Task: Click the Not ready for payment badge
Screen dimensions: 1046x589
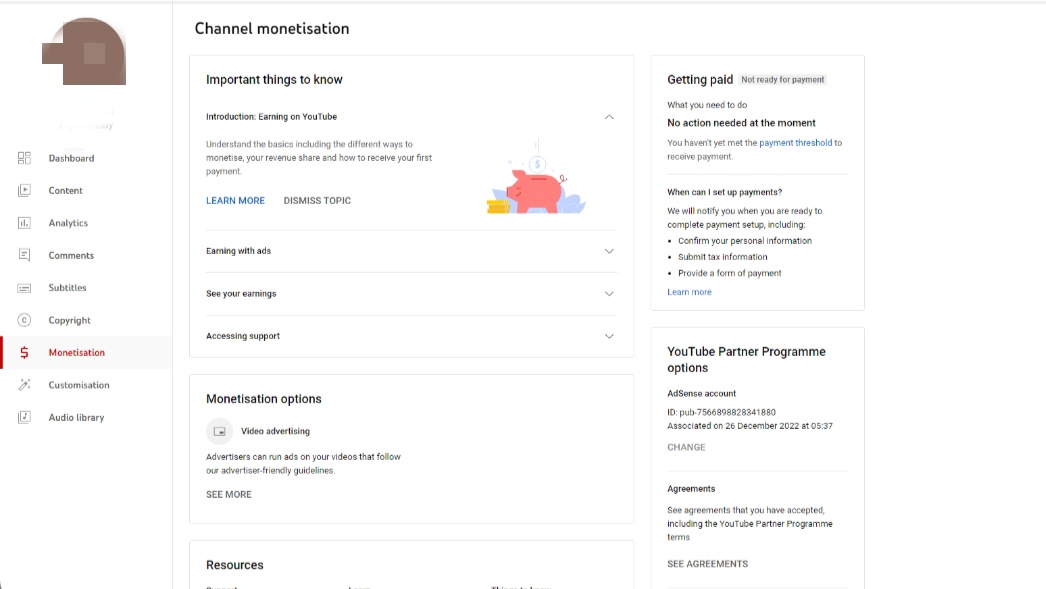Action: [x=782, y=79]
